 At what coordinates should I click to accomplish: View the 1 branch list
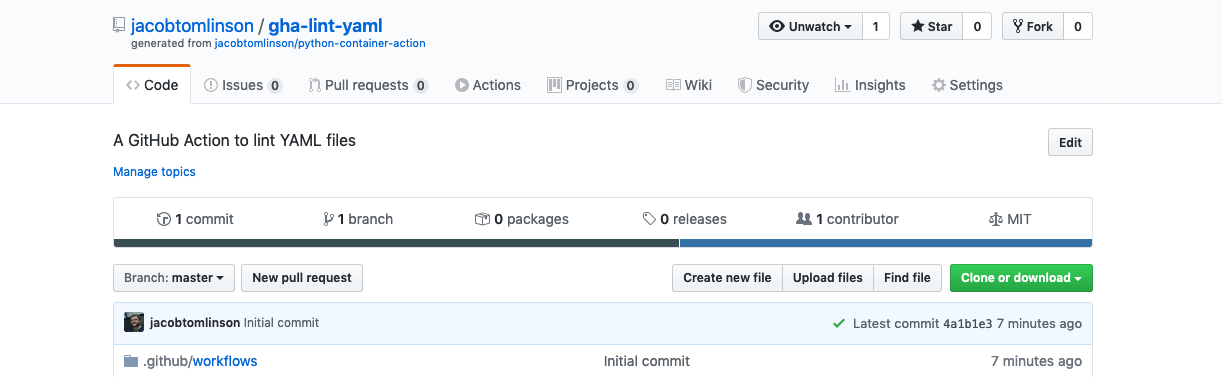point(358,219)
